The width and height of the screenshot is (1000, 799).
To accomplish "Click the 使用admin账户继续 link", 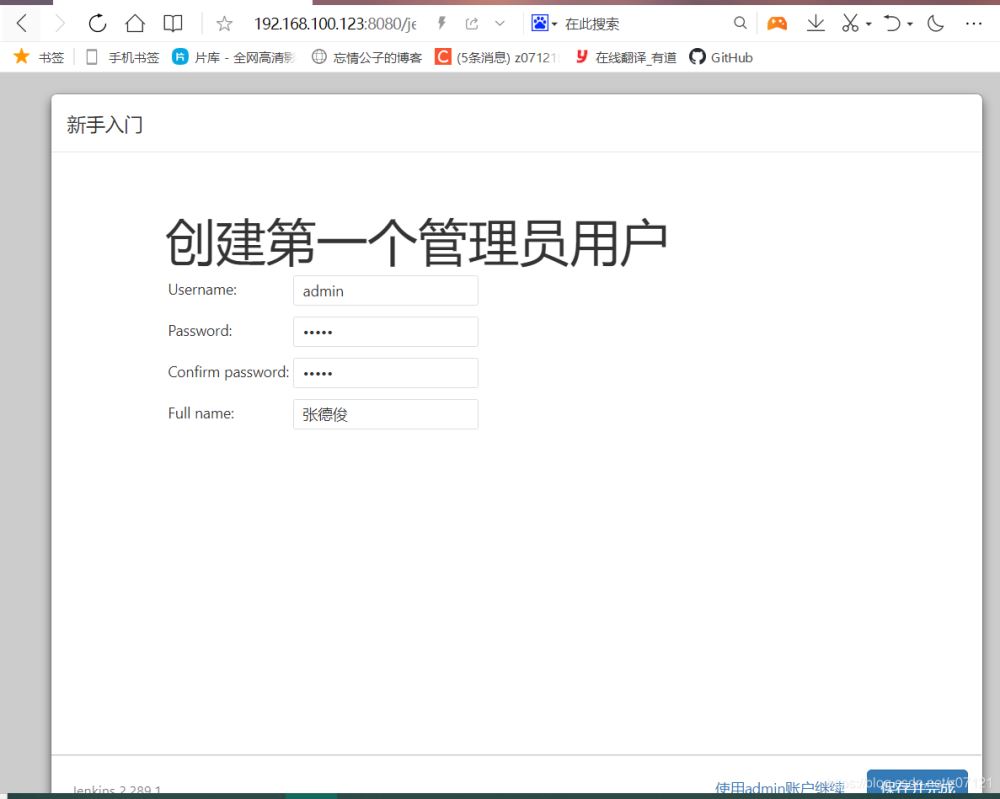I will point(780,788).
